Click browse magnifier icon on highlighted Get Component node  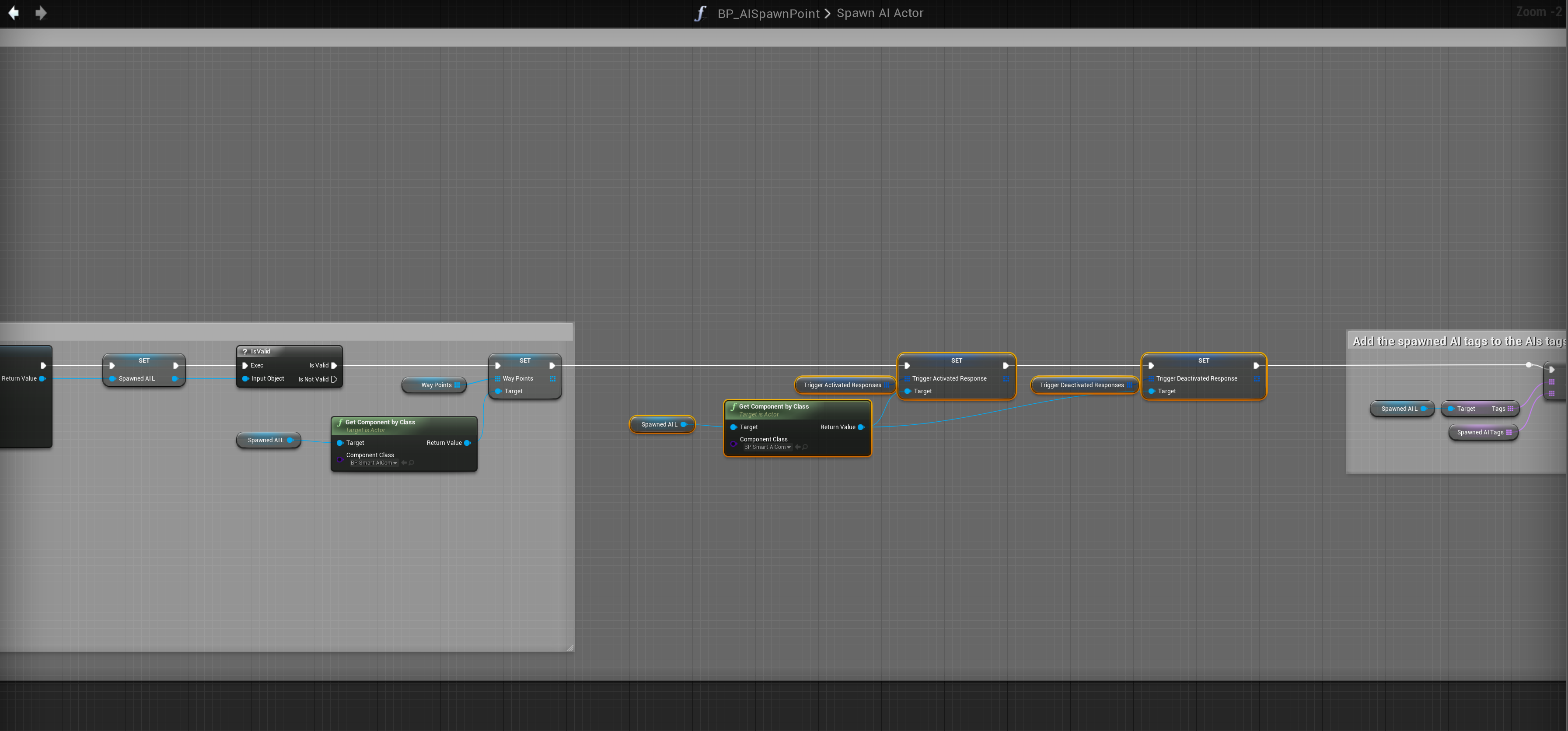(805, 448)
